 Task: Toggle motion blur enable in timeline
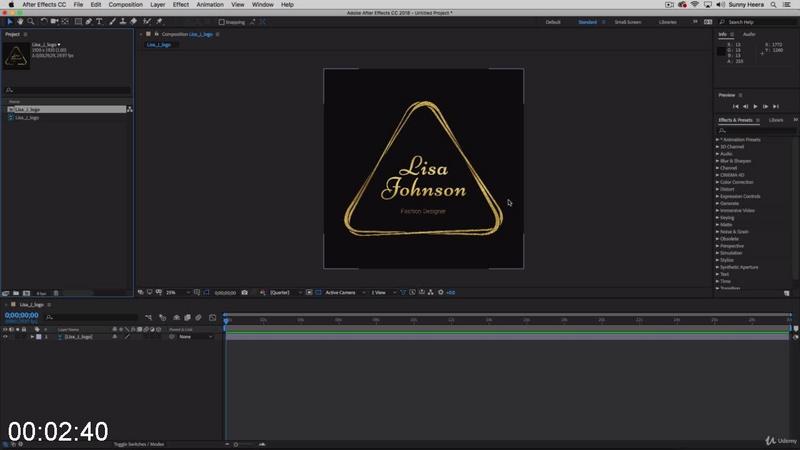coord(198,317)
